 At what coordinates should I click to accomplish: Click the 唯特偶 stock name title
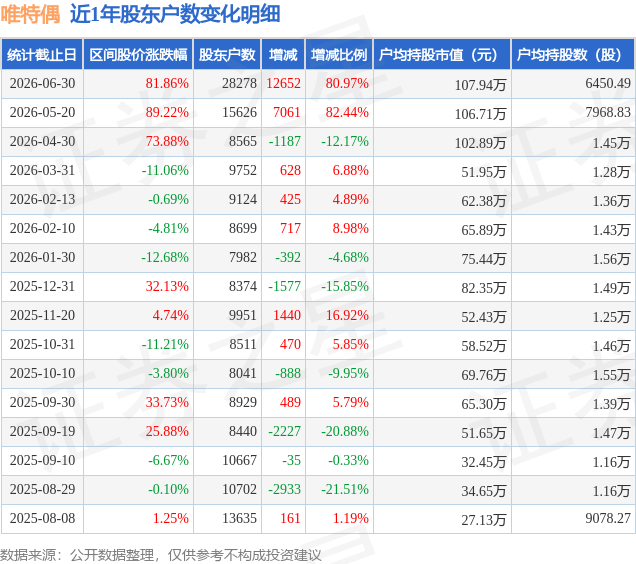click(x=30, y=15)
